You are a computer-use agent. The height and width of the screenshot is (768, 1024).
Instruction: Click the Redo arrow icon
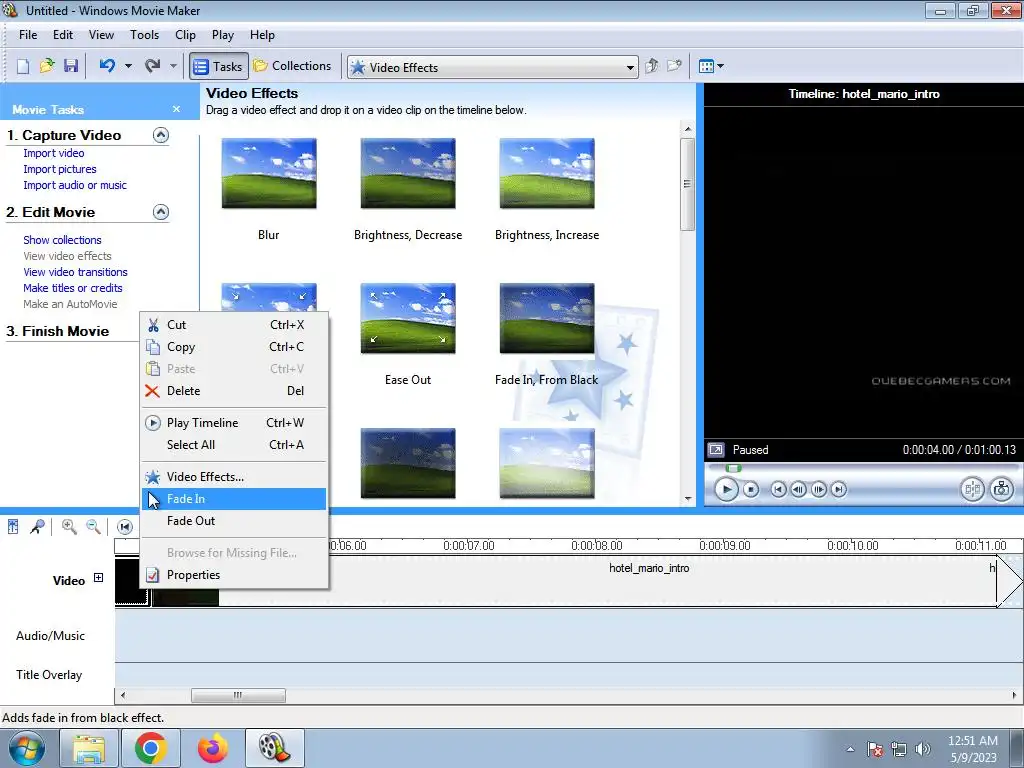tap(152, 65)
